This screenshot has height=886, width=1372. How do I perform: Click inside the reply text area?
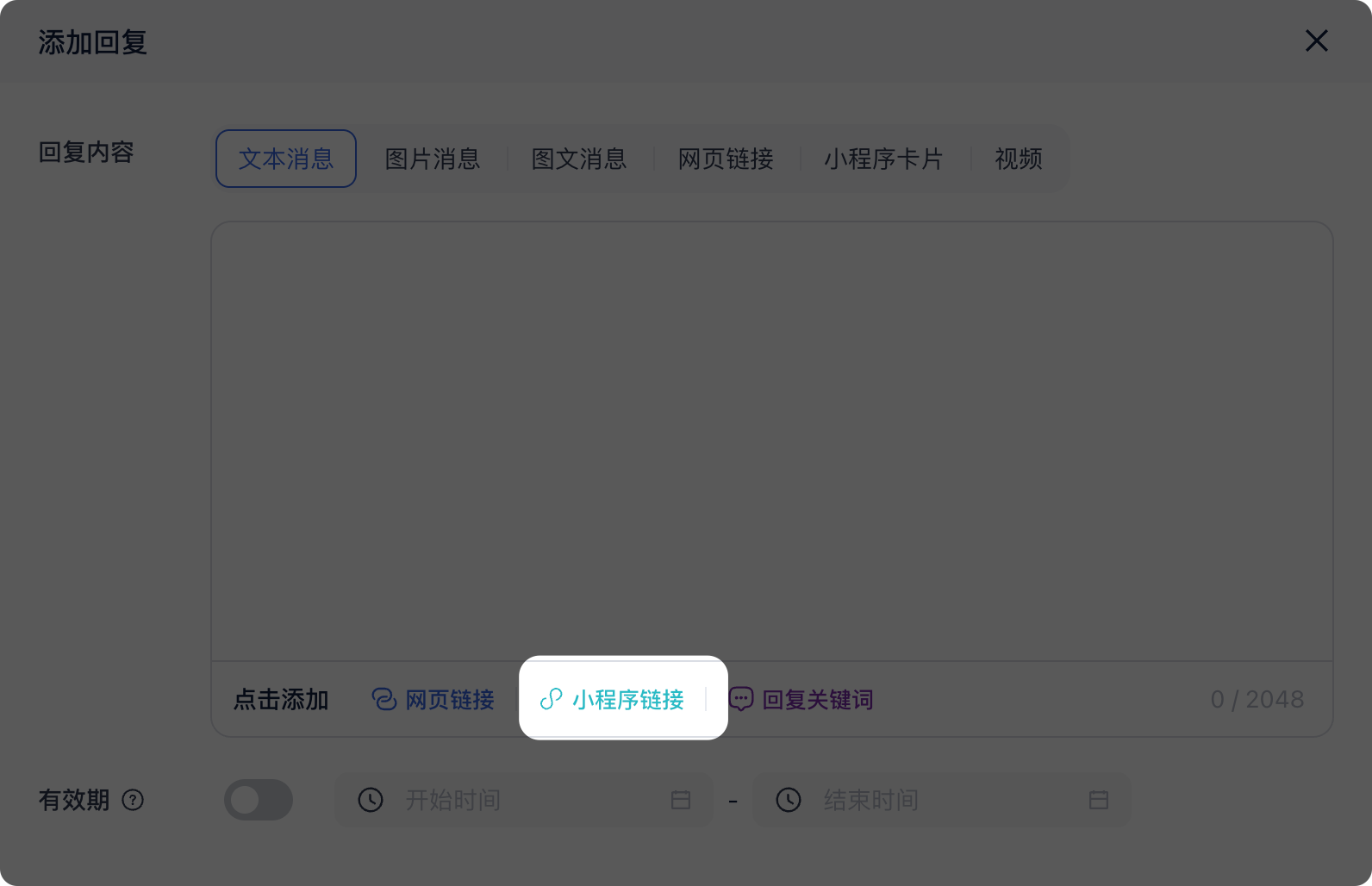click(x=772, y=441)
